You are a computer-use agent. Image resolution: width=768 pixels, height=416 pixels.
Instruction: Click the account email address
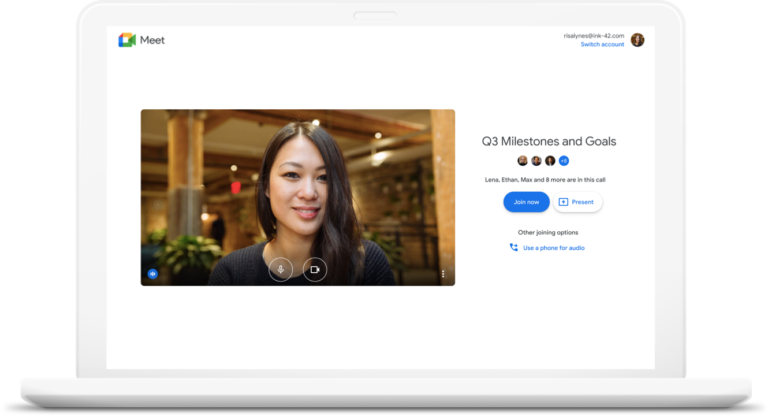point(593,36)
